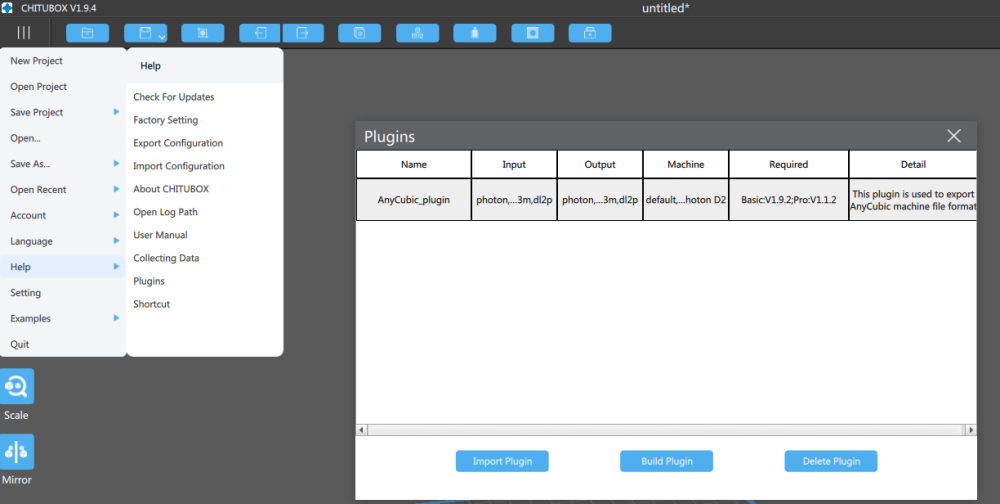The height and width of the screenshot is (504, 1000).
Task: Click the repair kit toolbar icon
Action: [590, 33]
